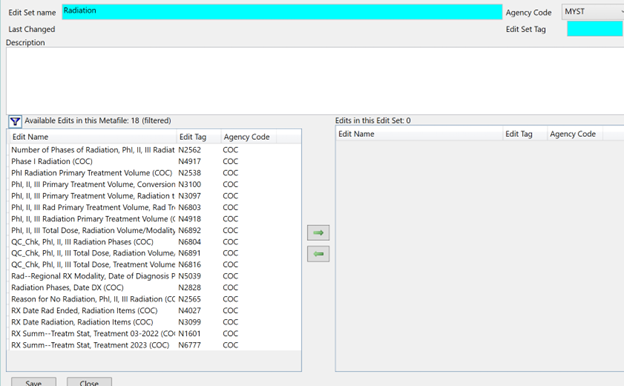624x386 pixels.
Task: Sort edit set list by Edit Name
Action: (419, 134)
